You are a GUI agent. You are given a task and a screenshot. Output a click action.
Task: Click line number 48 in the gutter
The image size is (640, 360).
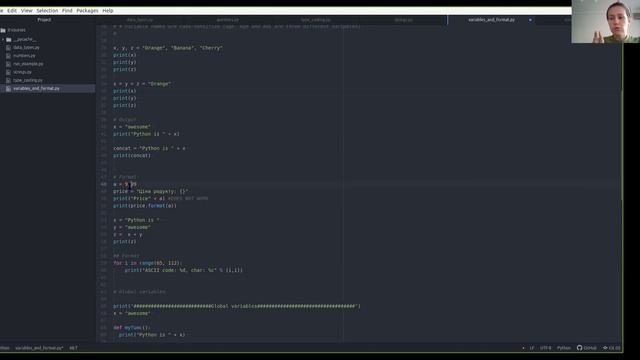click(x=104, y=184)
